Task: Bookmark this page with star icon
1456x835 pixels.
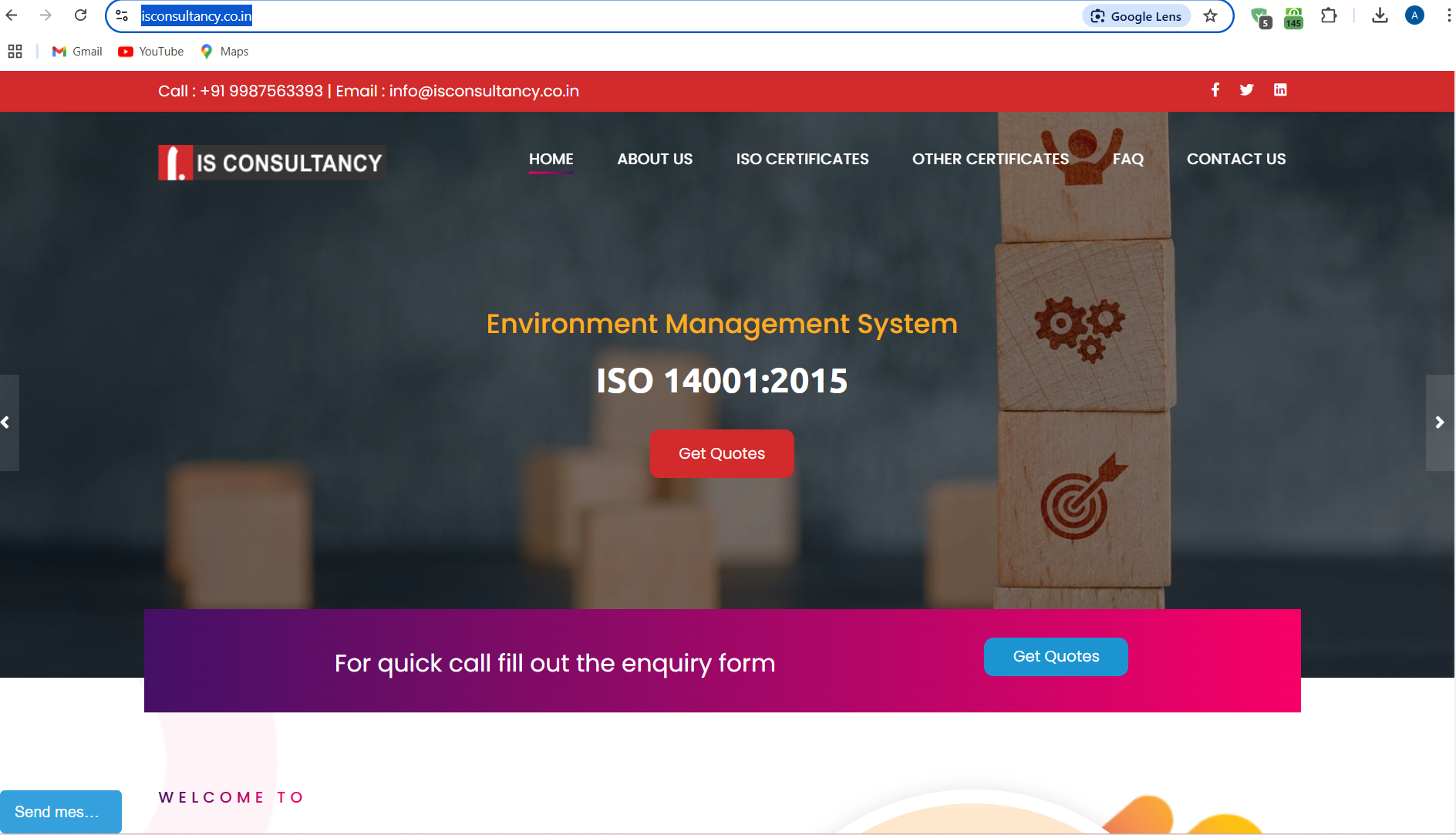Action: [1210, 16]
